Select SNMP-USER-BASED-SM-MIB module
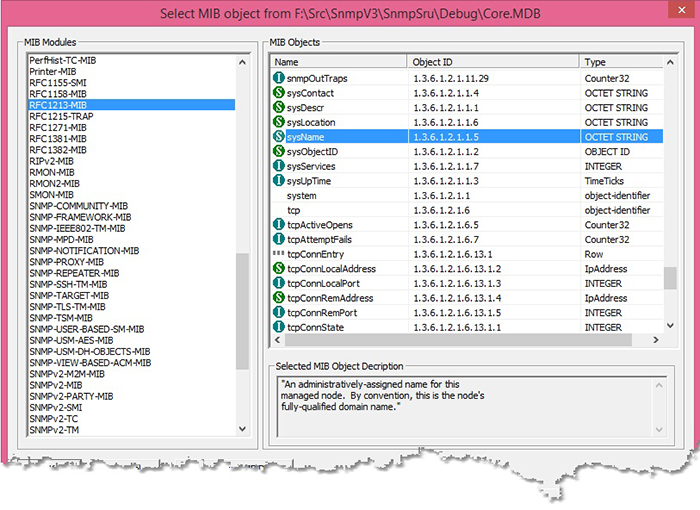Image resolution: width=700 pixels, height=510 pixels. (87, 329)
